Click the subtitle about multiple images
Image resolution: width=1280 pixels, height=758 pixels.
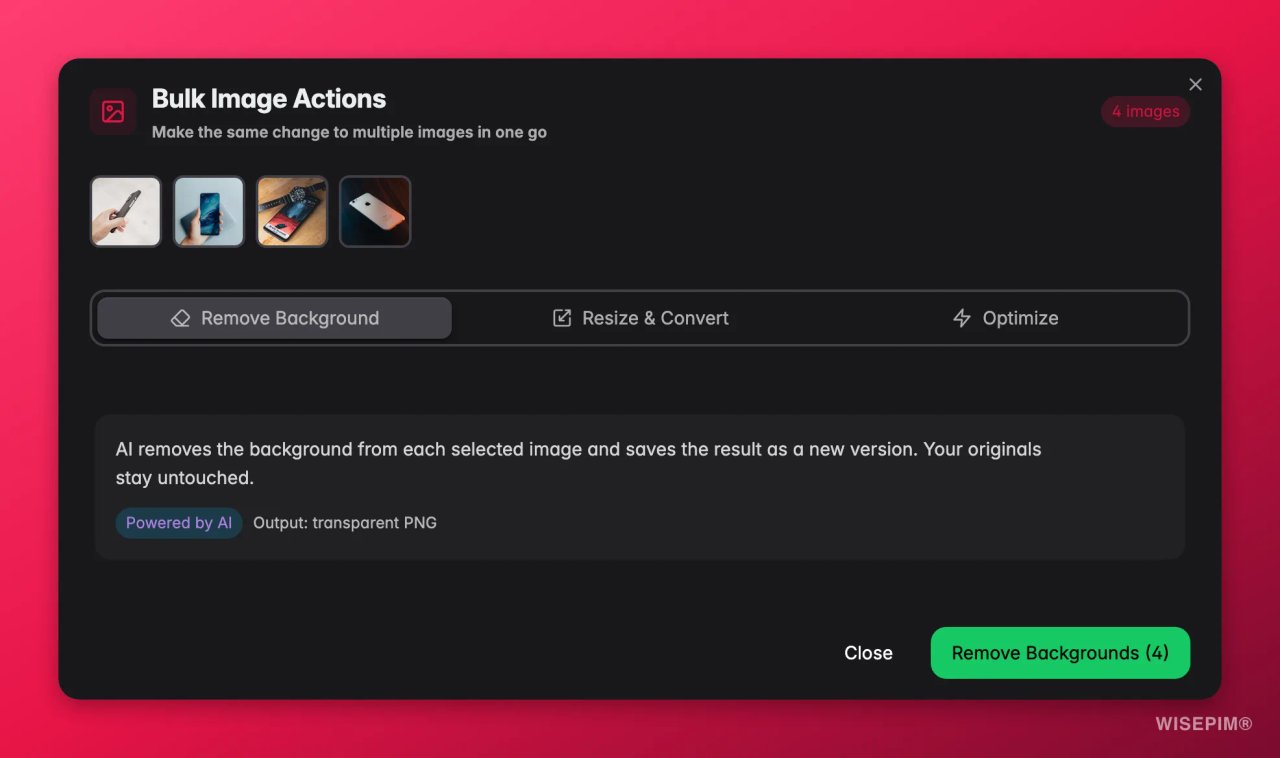coord(349,132)
